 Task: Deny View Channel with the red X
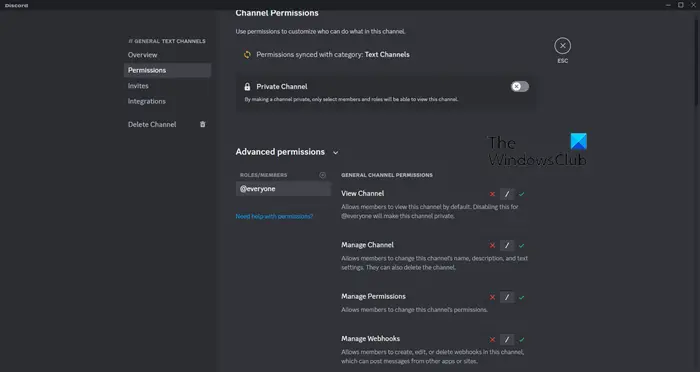[x=492, y=194]
